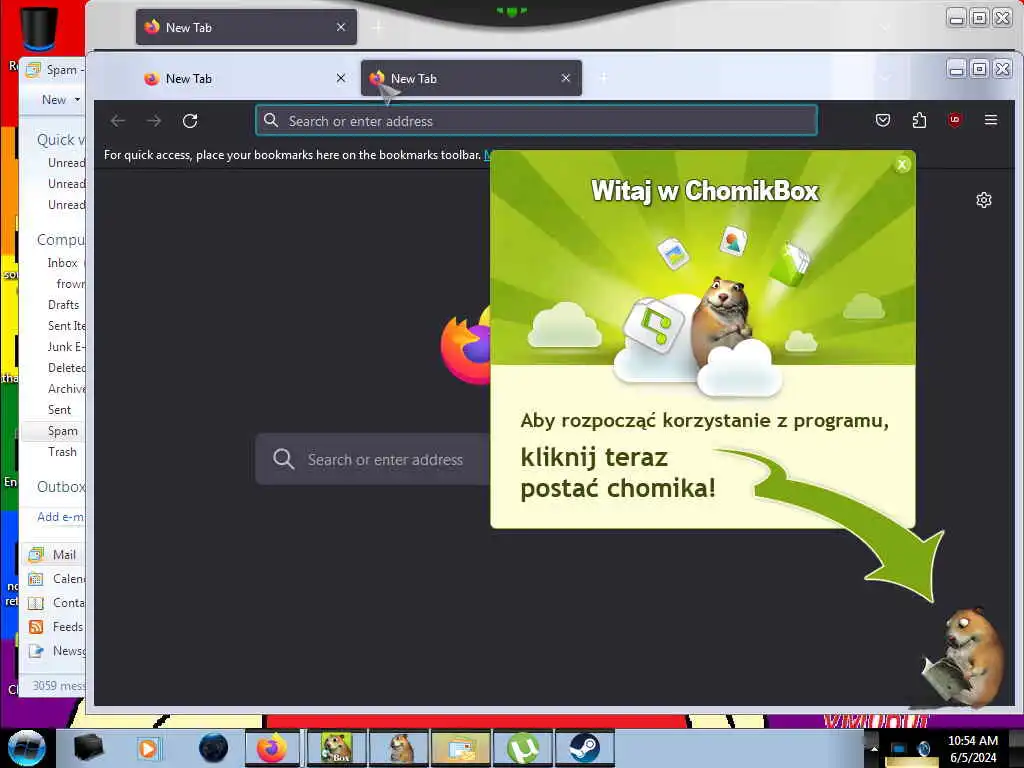Switch to Mail view in mail sidebar

54,554
